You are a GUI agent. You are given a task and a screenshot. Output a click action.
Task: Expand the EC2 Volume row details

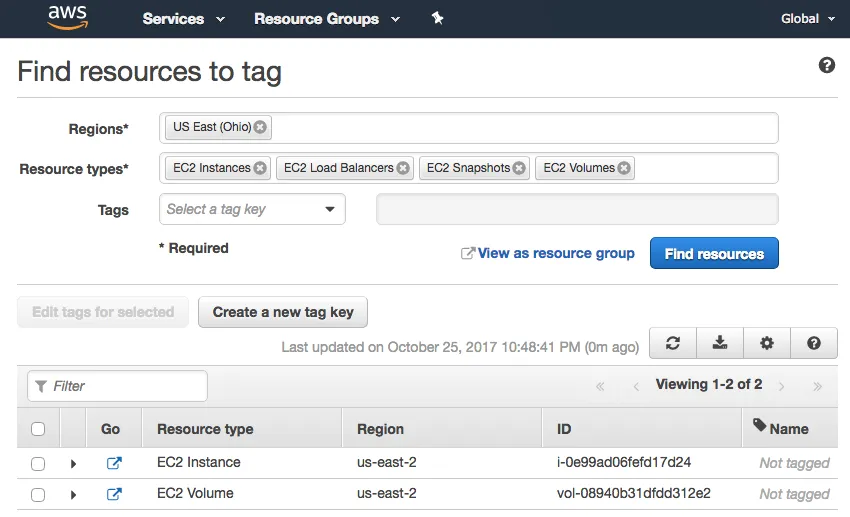click(x=73, y=495)
